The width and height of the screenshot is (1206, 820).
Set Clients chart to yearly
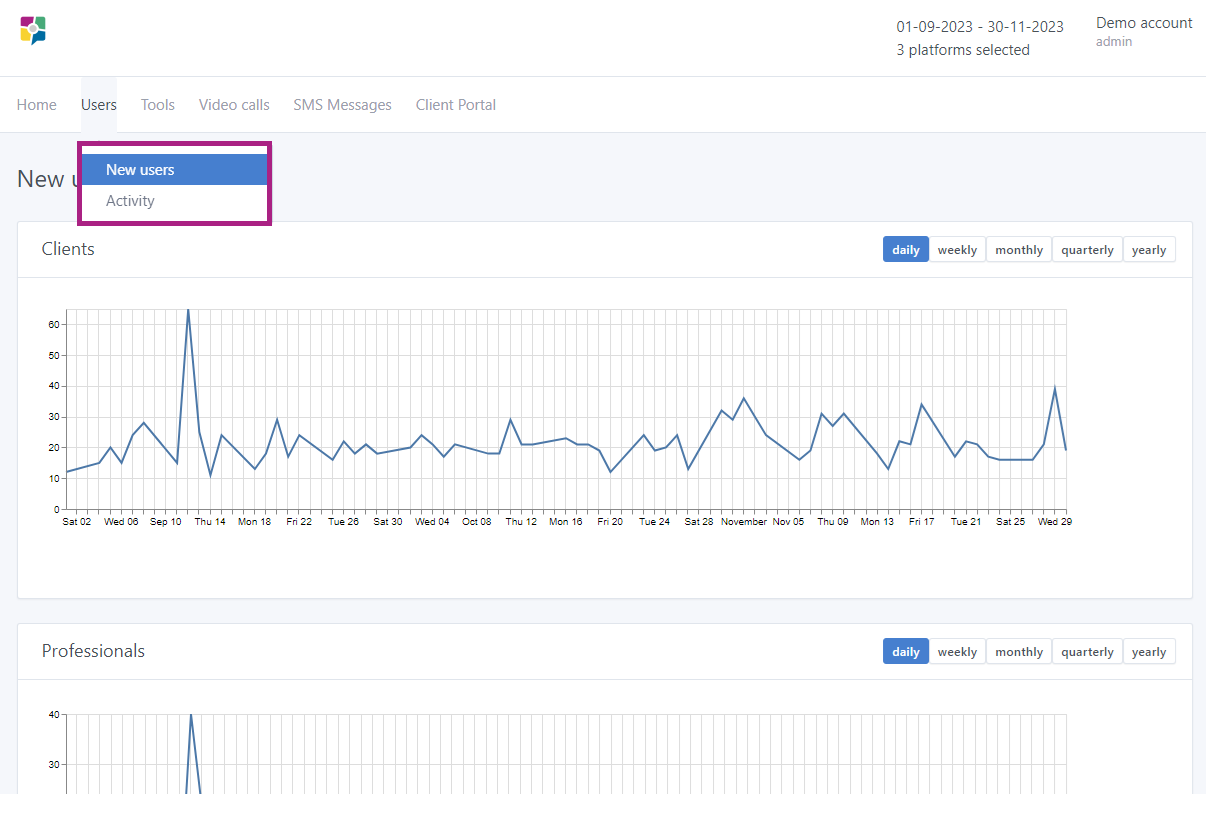pos(1149,250)
